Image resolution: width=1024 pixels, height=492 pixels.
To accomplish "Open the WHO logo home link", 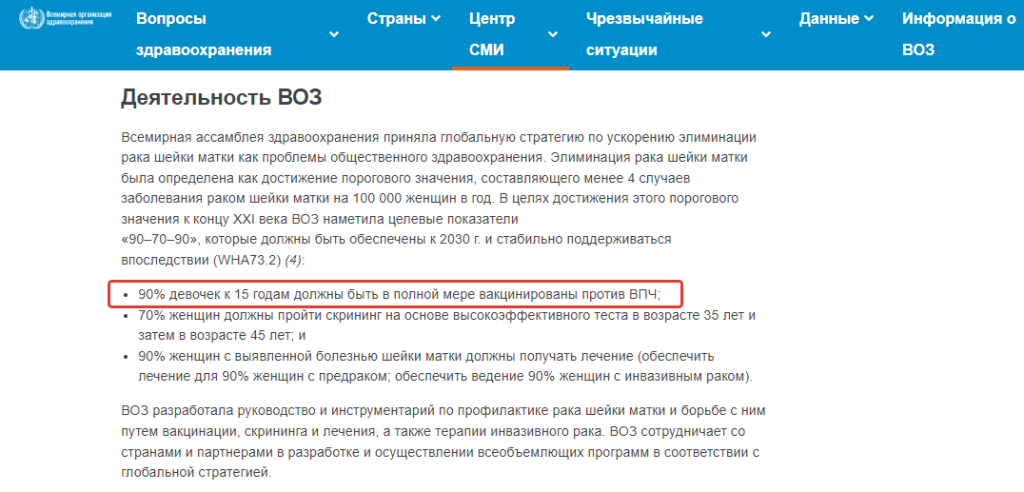I will tap(65, 18).
